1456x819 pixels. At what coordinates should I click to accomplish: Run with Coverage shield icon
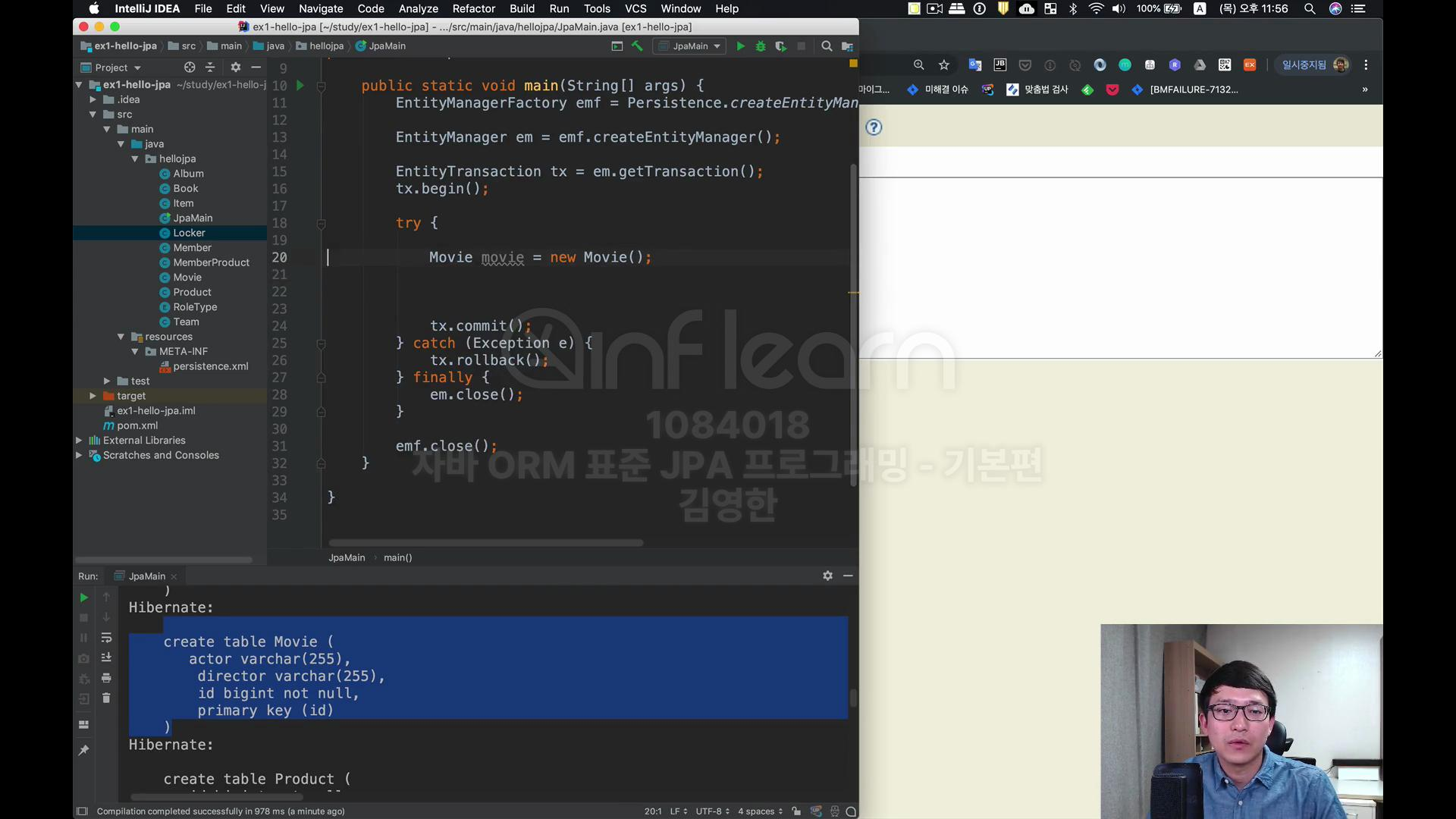pyautogui.click(x=780, y=46)
